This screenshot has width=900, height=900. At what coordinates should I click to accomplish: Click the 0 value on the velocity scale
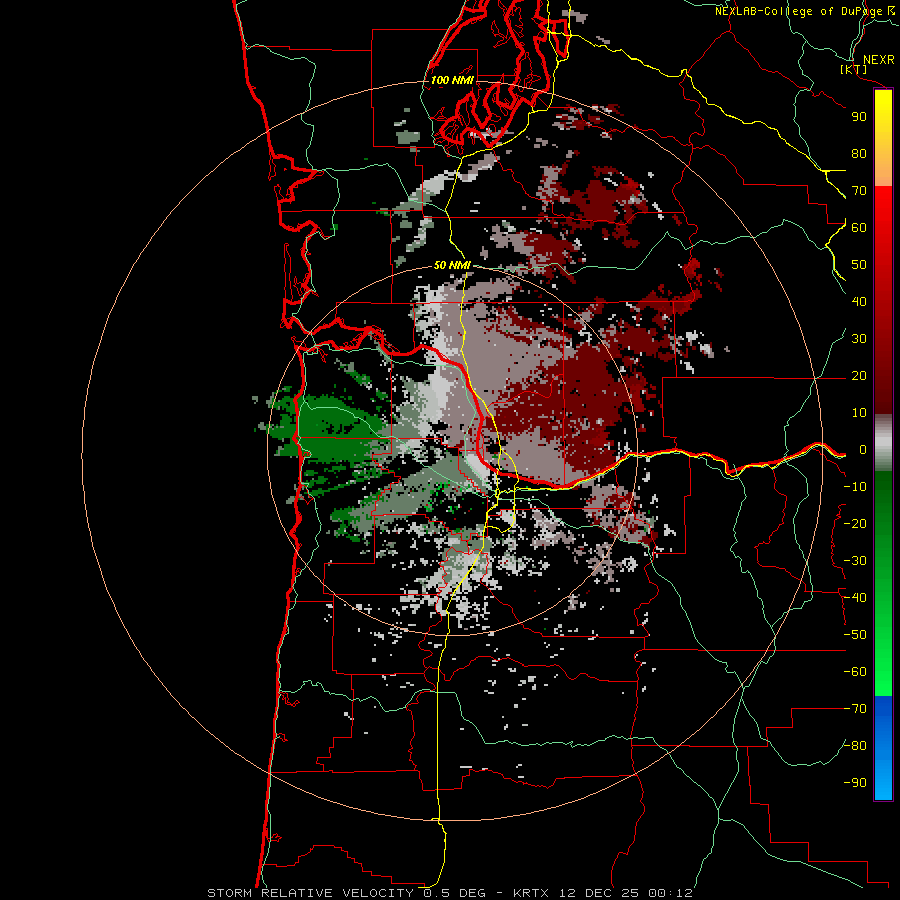click(863, 449)
